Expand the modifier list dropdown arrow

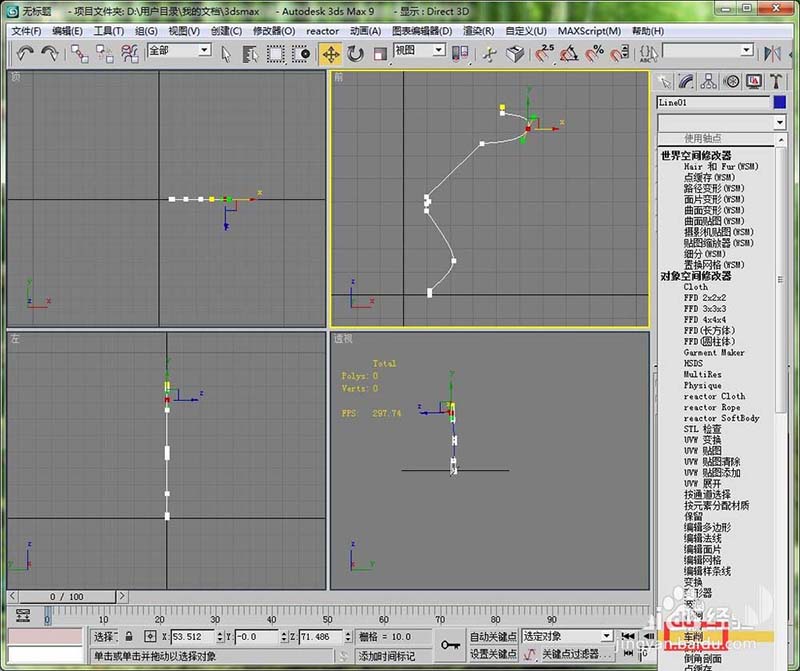779,122
